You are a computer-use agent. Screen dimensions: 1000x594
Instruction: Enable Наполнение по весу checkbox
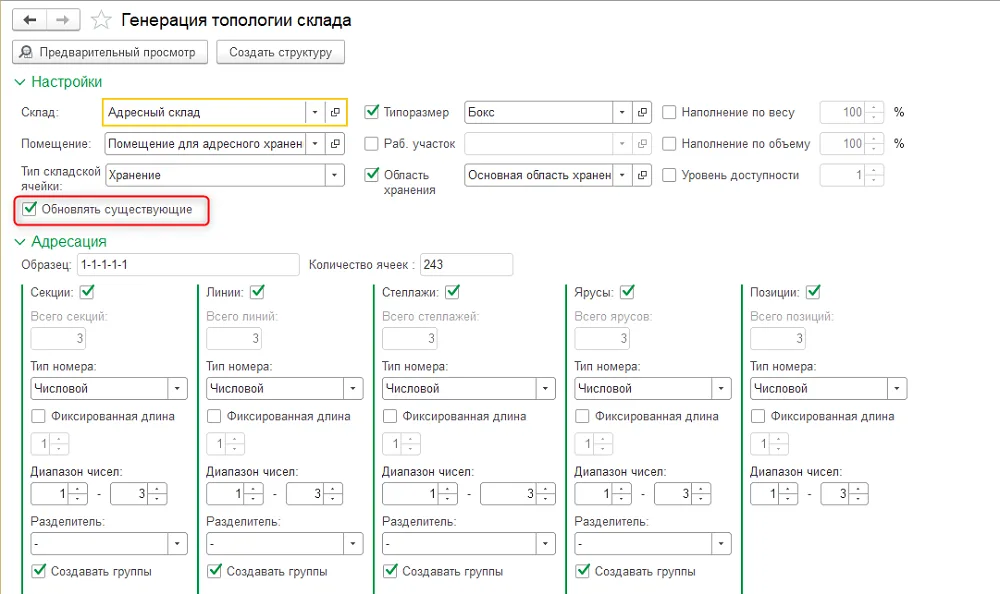coord(669,112)
